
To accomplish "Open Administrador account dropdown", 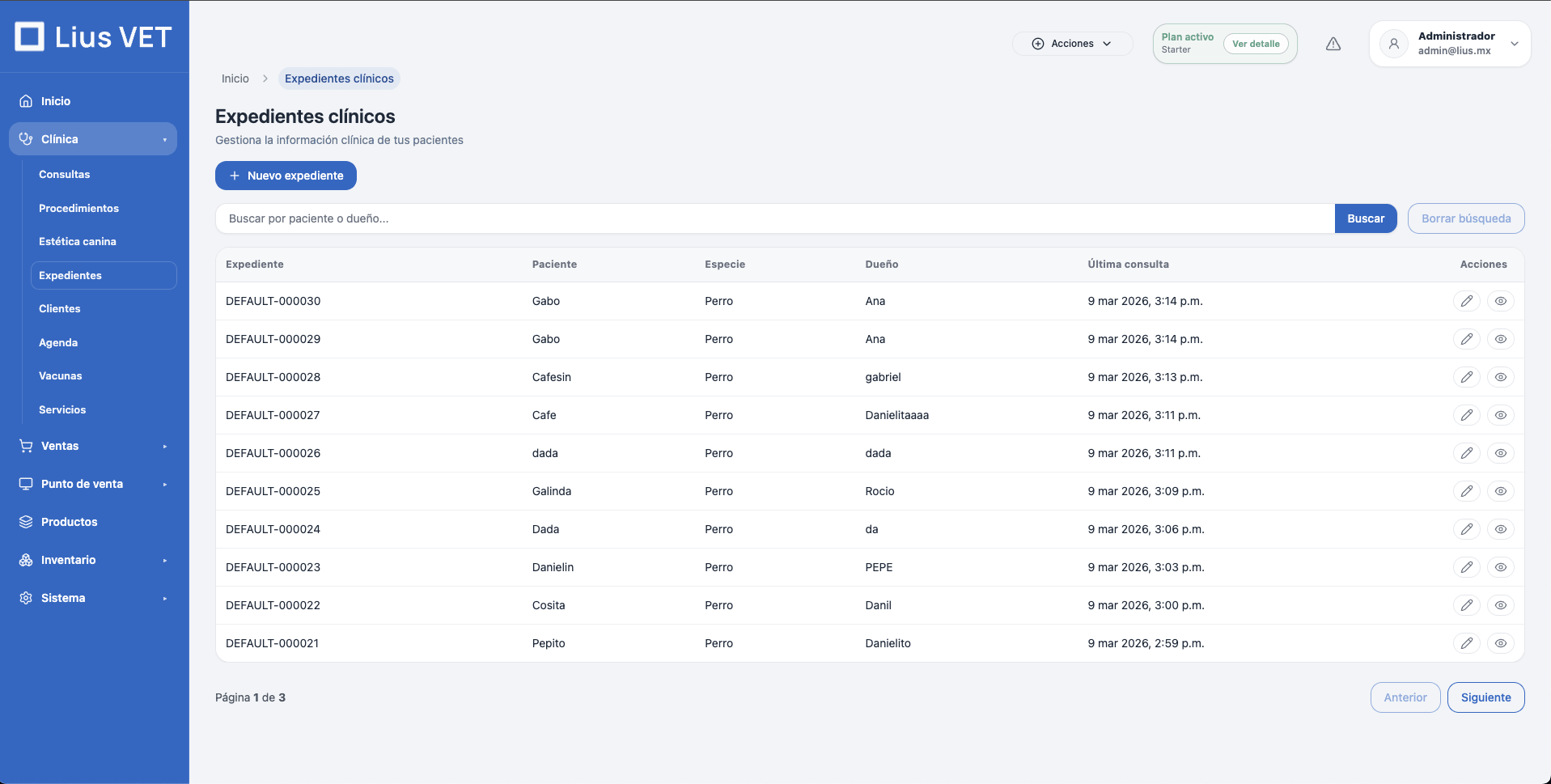I will point(1514,44).
